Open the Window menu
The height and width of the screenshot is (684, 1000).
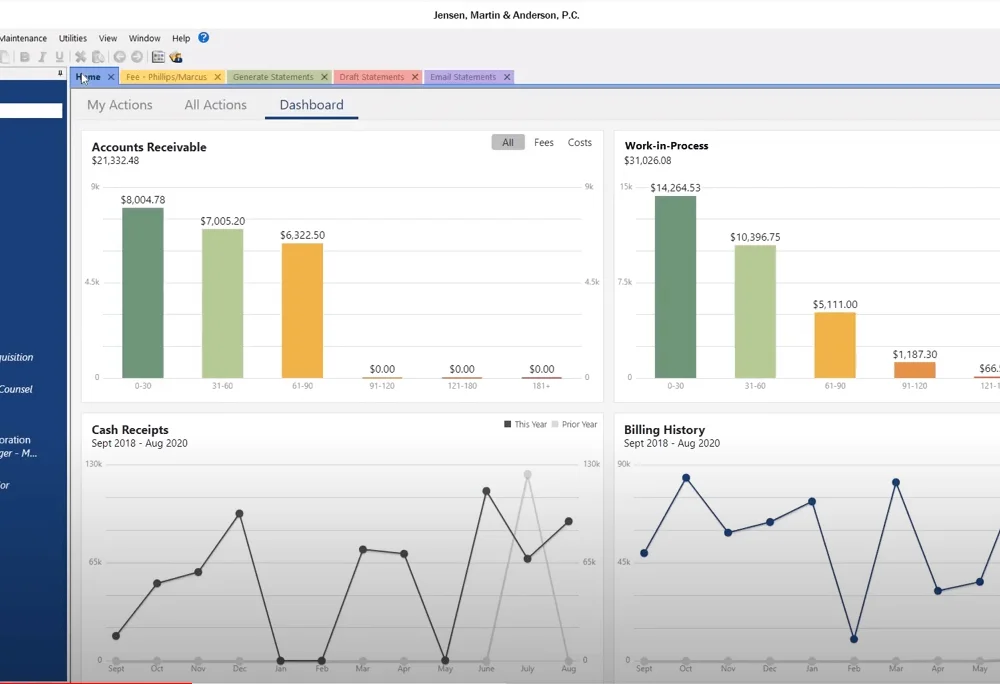[144, 38]
